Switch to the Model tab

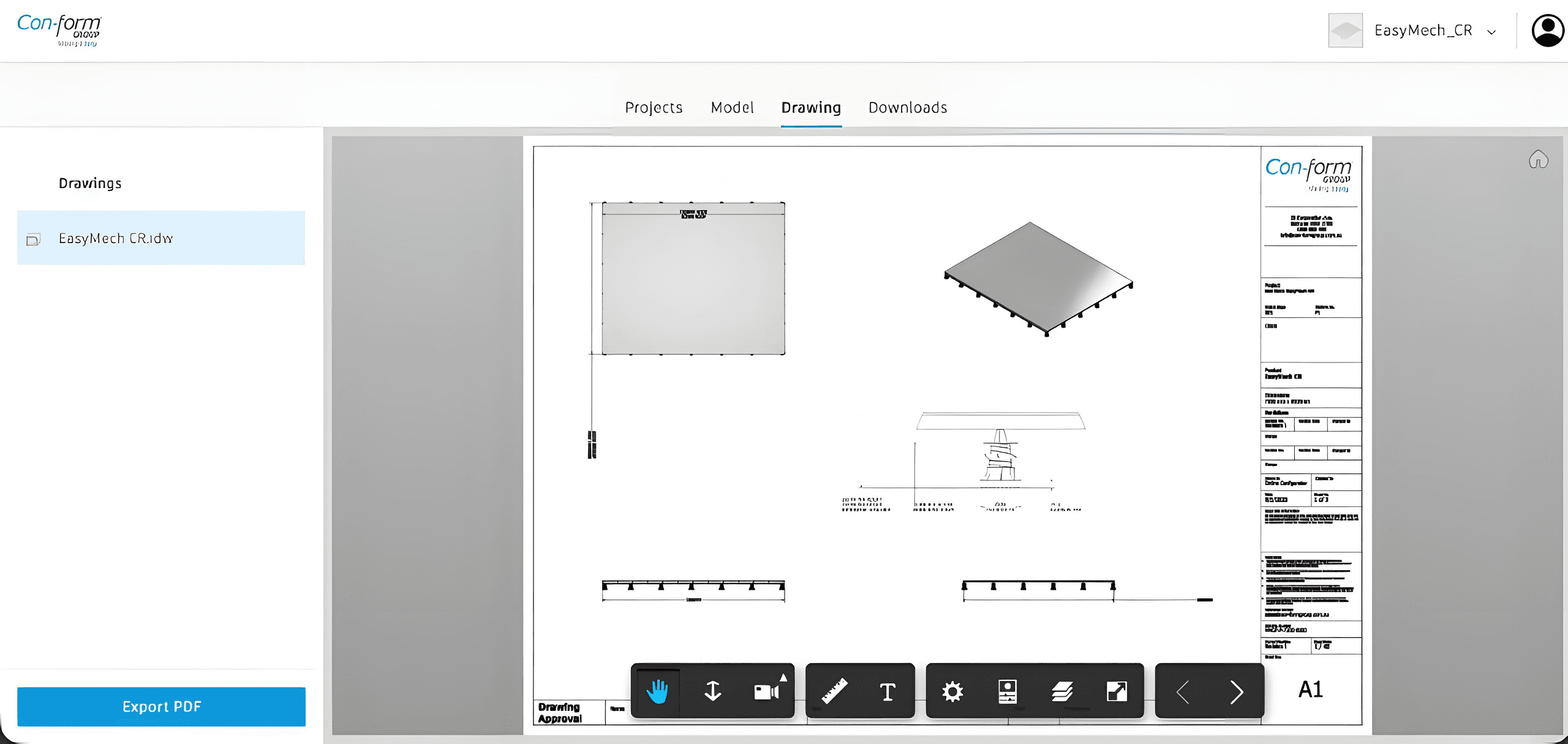[x=732, y=108]
